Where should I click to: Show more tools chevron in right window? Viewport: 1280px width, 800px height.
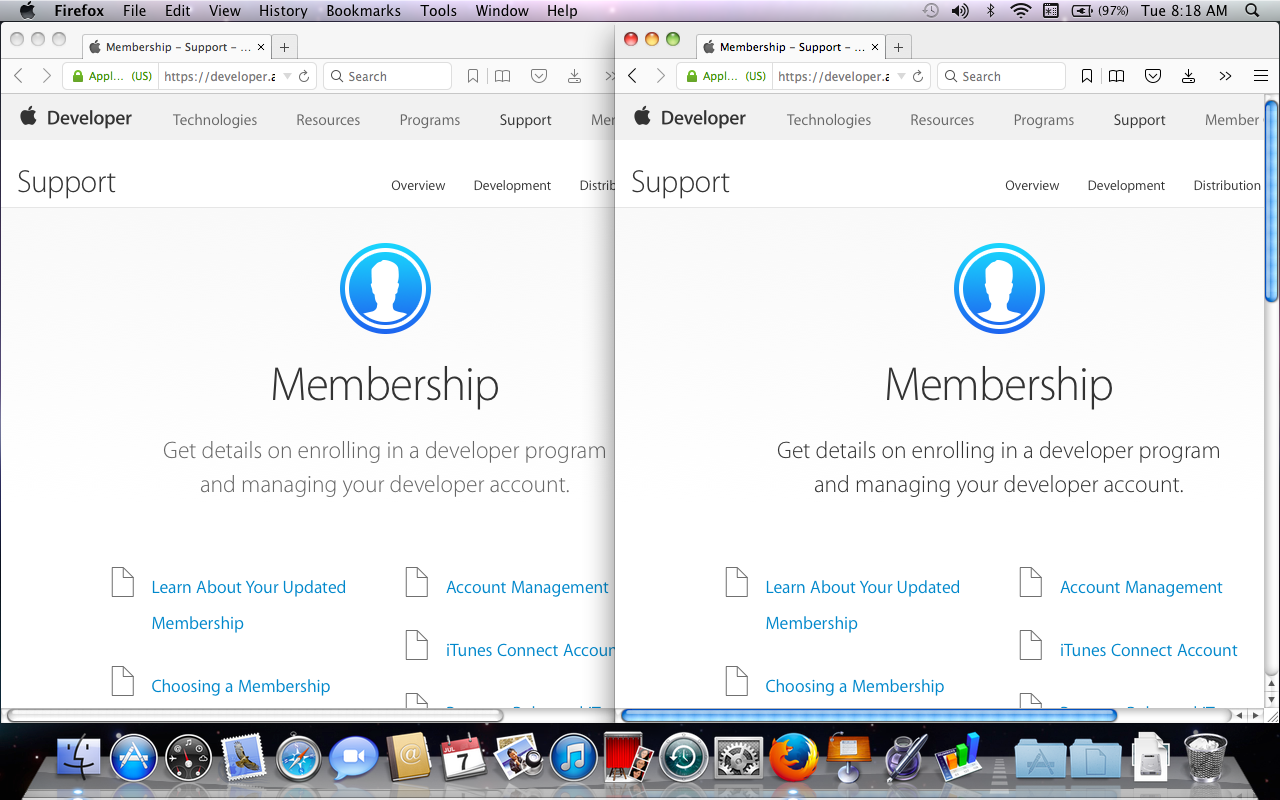[1225, 76]
